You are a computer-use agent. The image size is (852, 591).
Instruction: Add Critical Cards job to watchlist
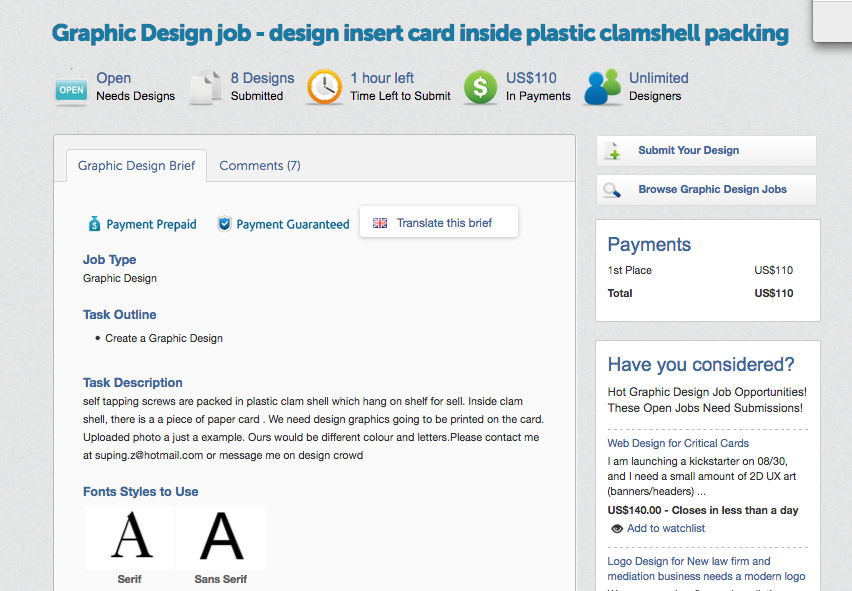665,528
